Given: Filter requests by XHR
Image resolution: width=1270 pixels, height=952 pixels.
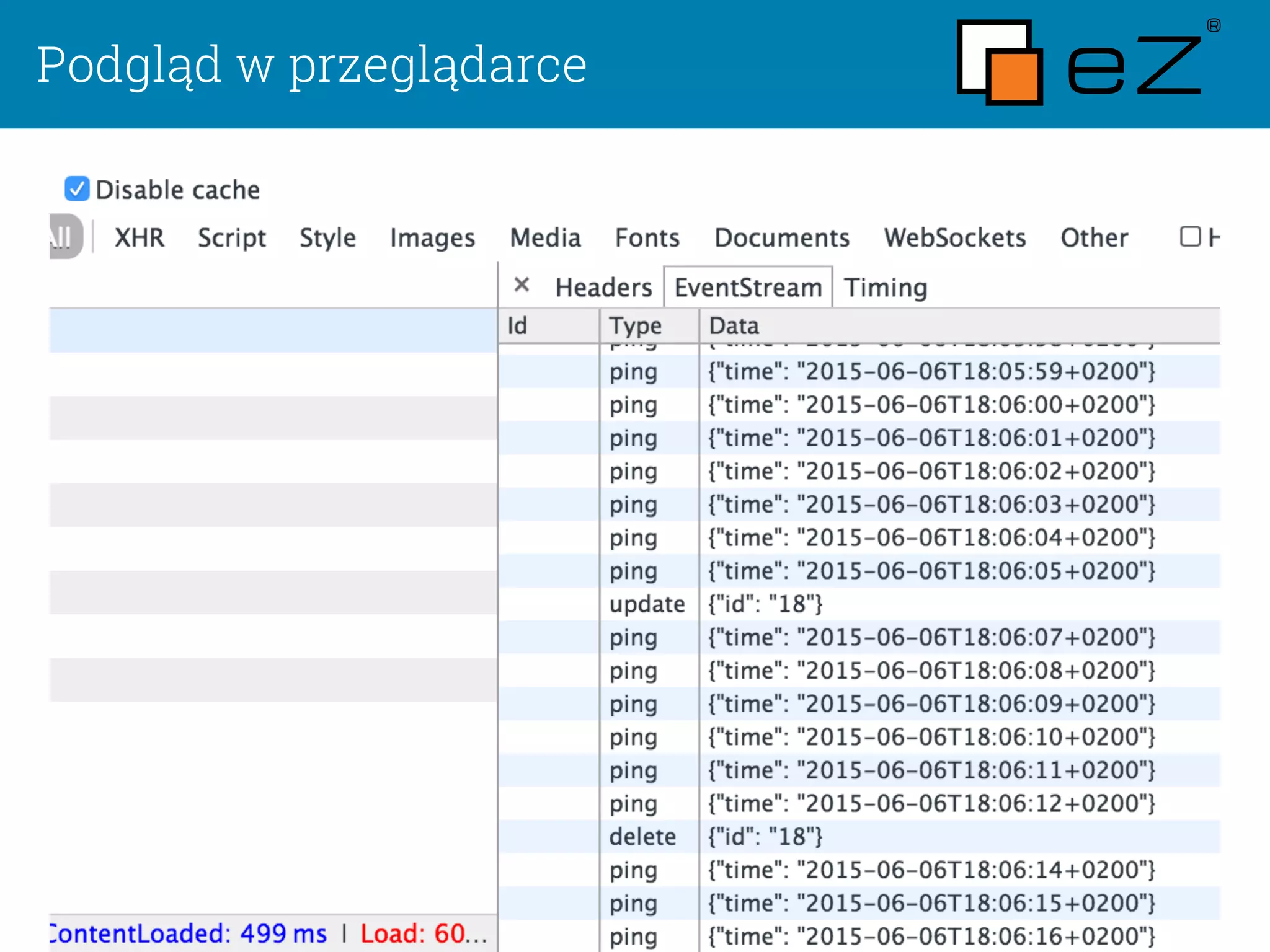Looking at the screenshot, I should point(140,238).
